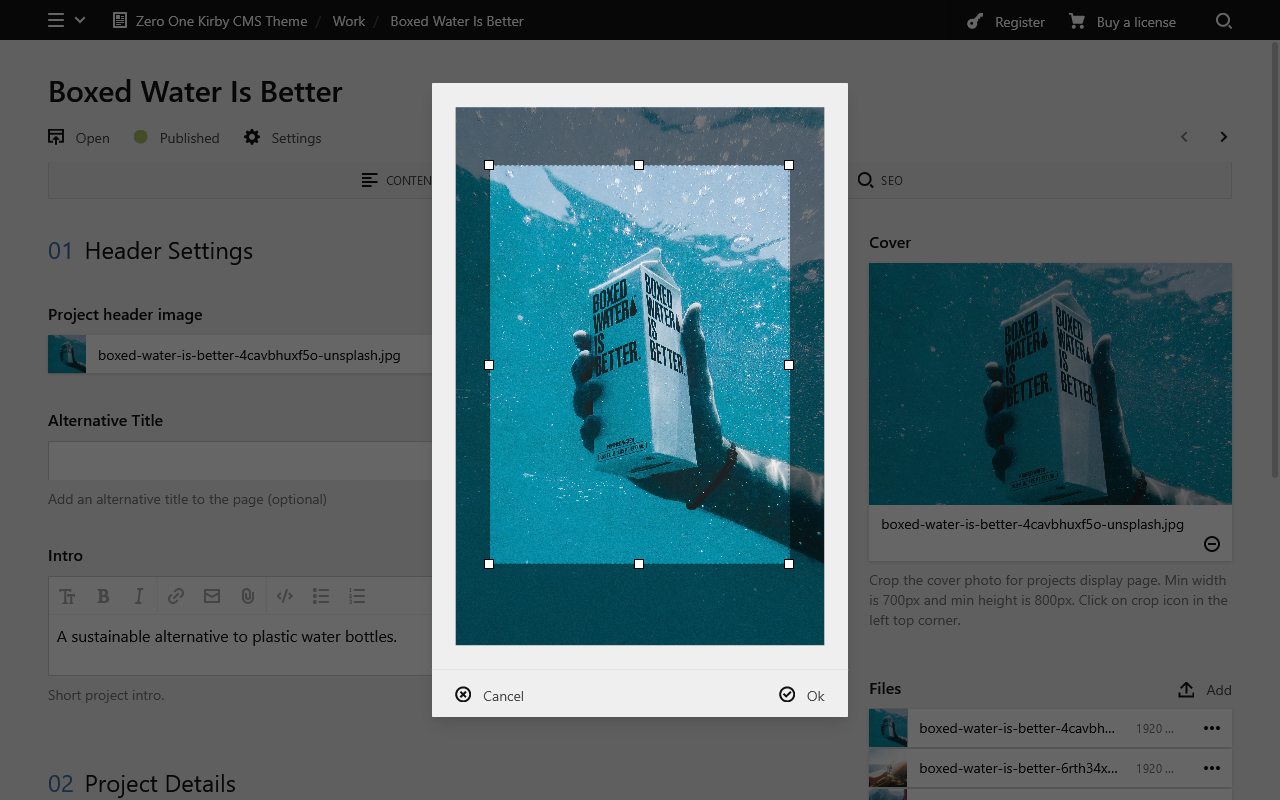This screenshot has height=800, width=1280.
Task: Switch to the Content tab
Action: coord(397,180)
